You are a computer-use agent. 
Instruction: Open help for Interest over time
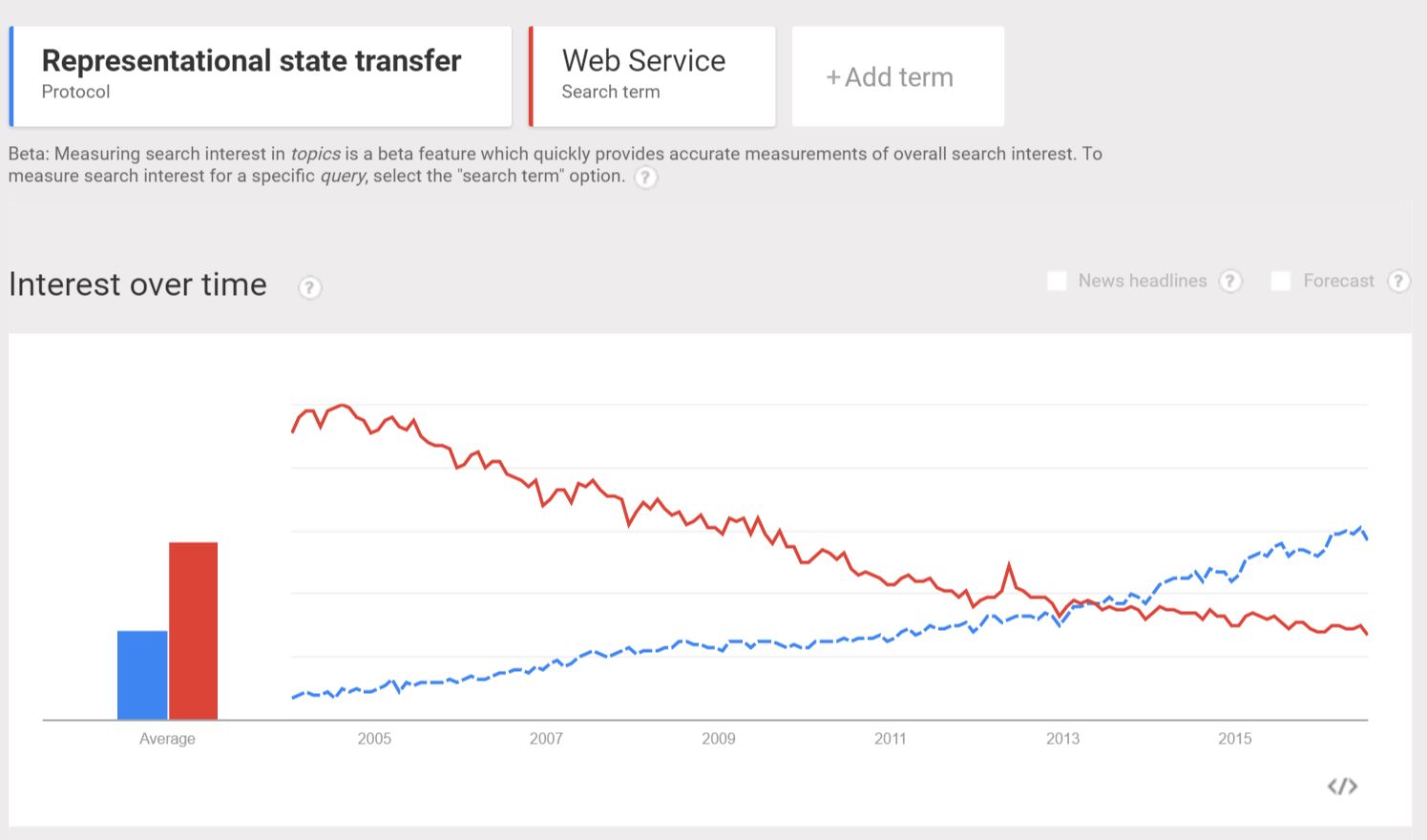click(309, 287)
